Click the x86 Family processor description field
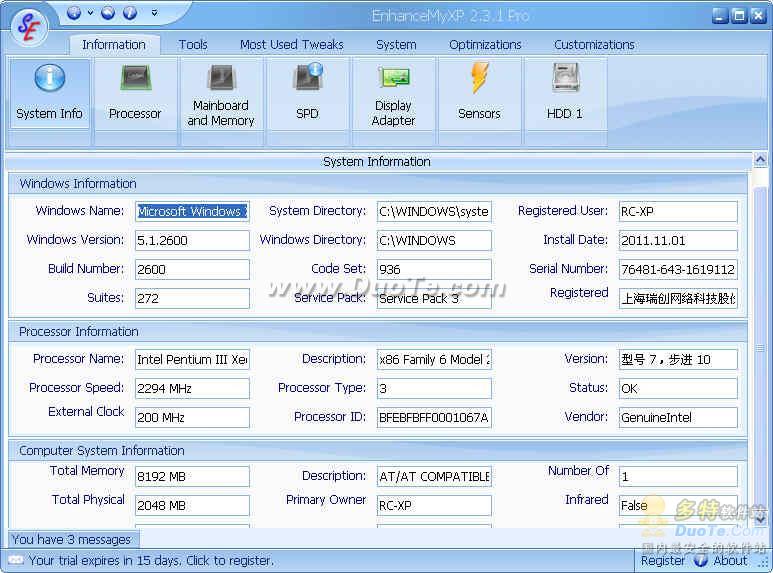Viewport: 773px width, 573px height. point(434,359)
